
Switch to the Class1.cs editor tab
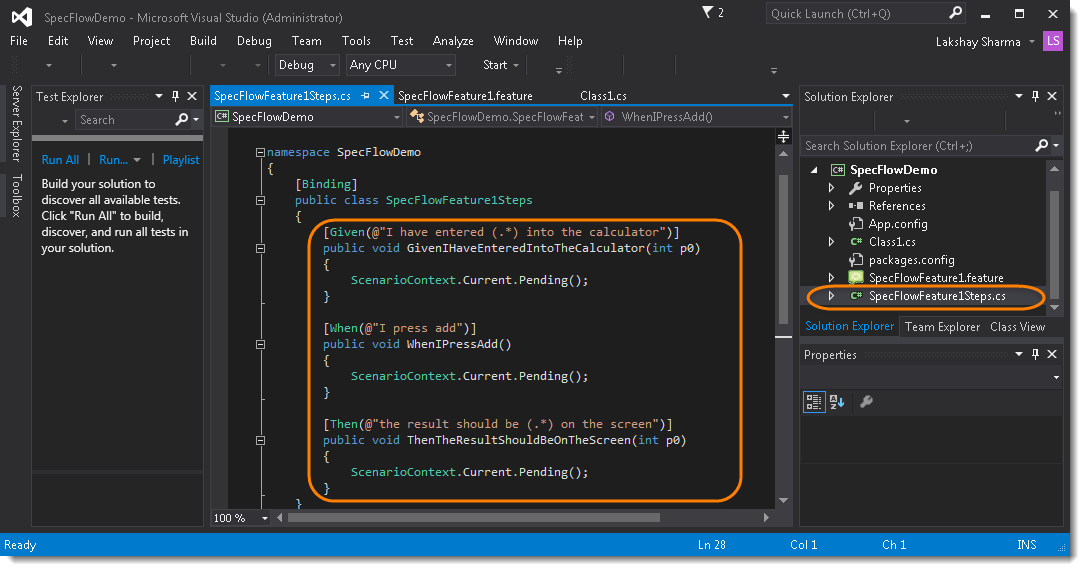click(x=603, y=96)
